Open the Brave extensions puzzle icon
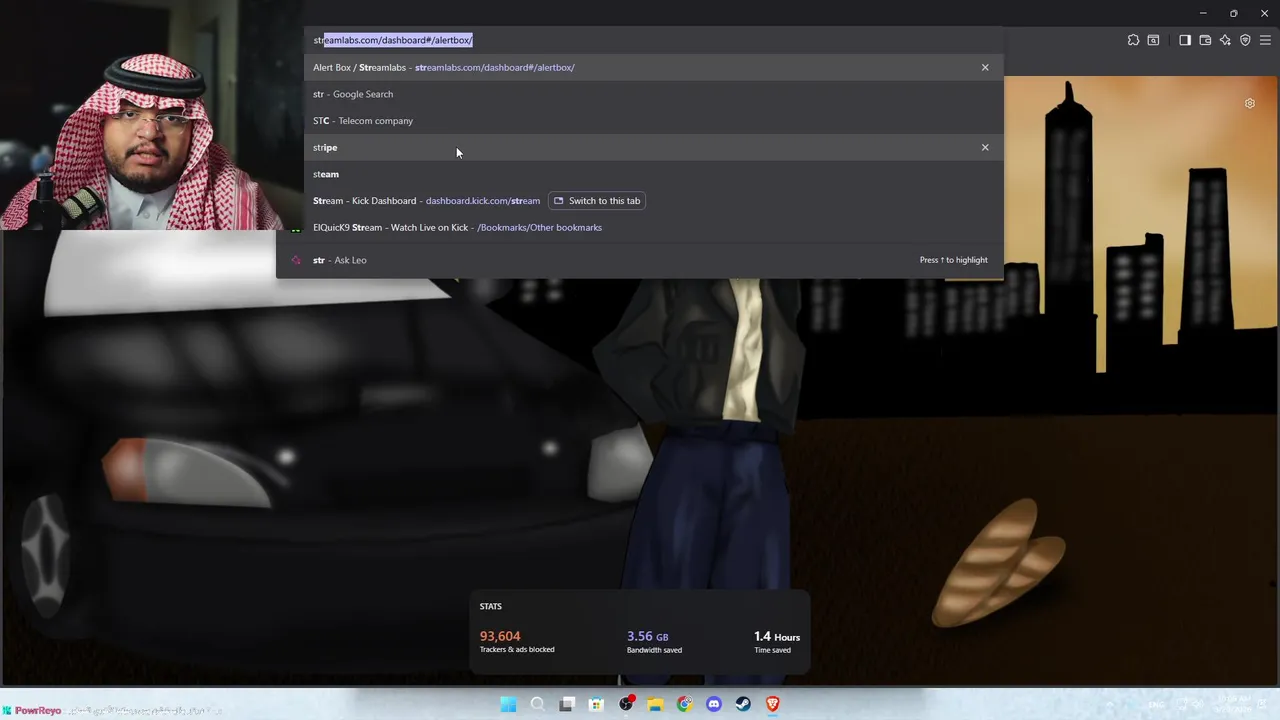1280x720 pixels. [1133, 40]
